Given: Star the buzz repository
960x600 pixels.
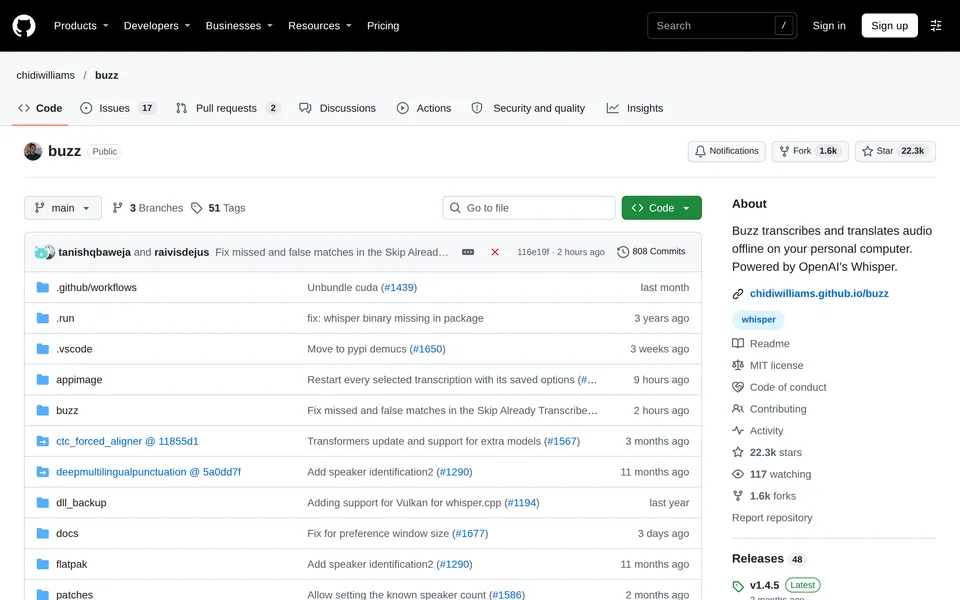Looking at the screenshot, I should coord(894,151).
